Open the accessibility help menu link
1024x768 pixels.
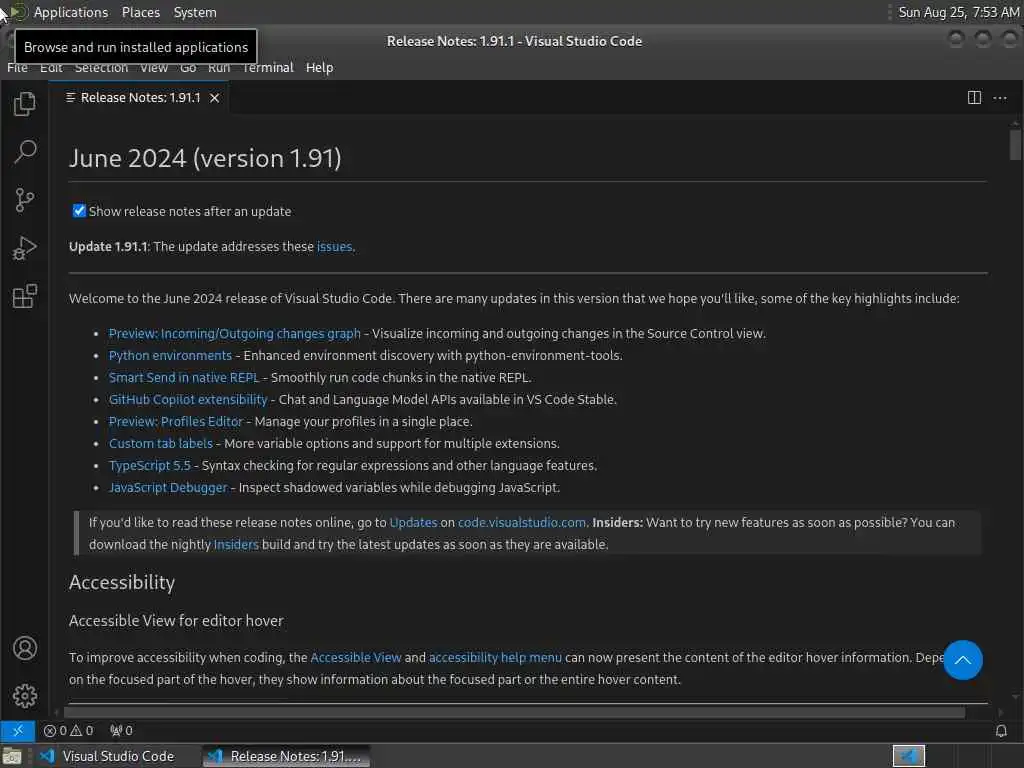click(495, 657)
